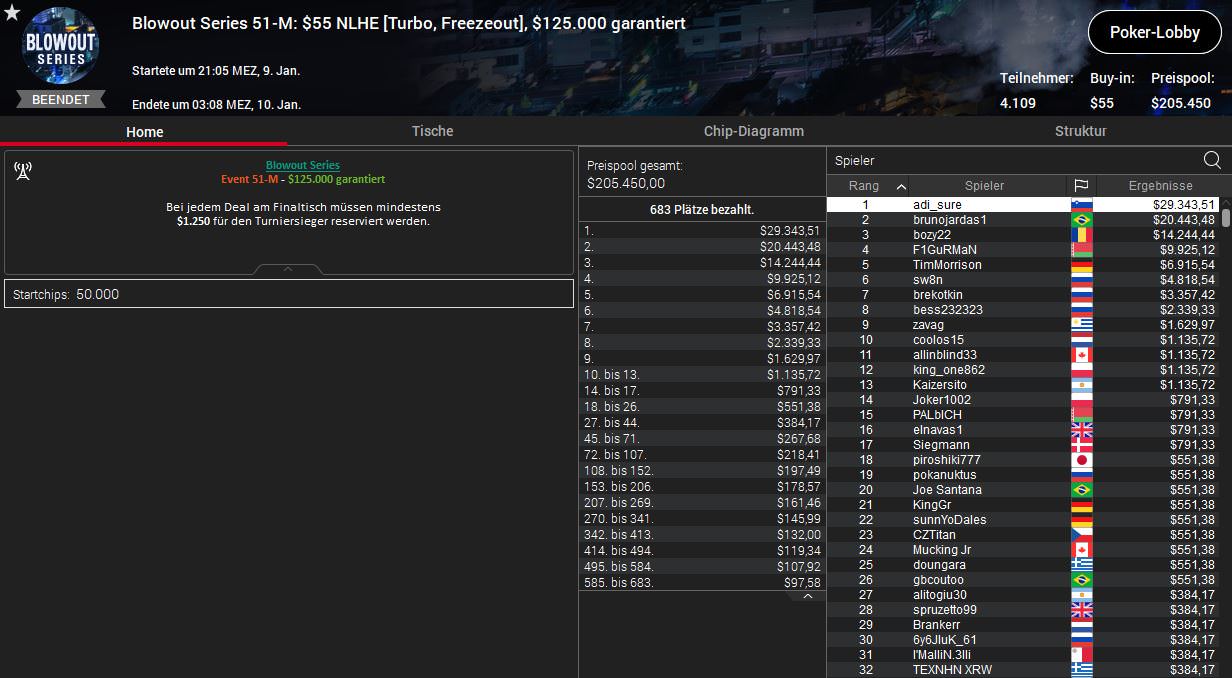Click the Japan flag beside piroshiki777
The image size is (1232, 678).
pyautogui.click(x=1081, y=460)
